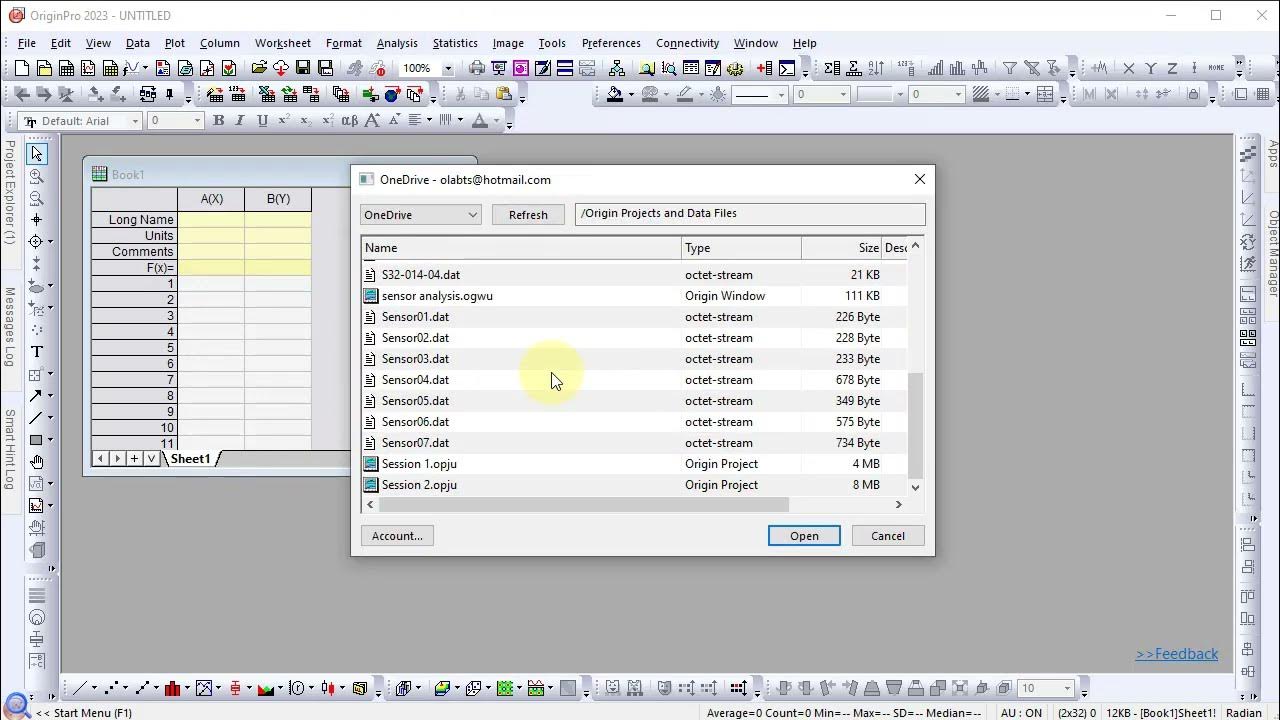The width and height of the screenshot is (1280, 720).
Task: Click the Add Data Filter funnel icon
Action: click(x=1010, y=69)
